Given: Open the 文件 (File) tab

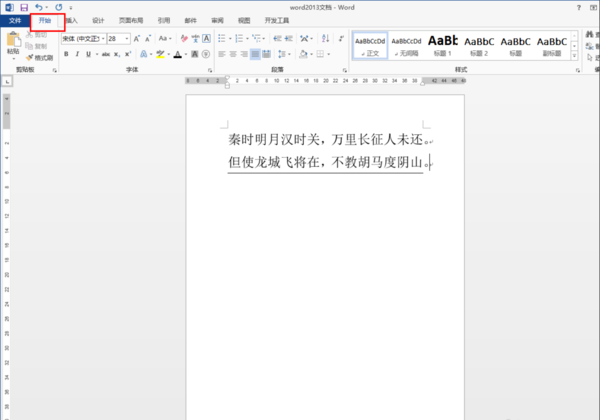Looking at the screenshot, I should tap(14, 20).
